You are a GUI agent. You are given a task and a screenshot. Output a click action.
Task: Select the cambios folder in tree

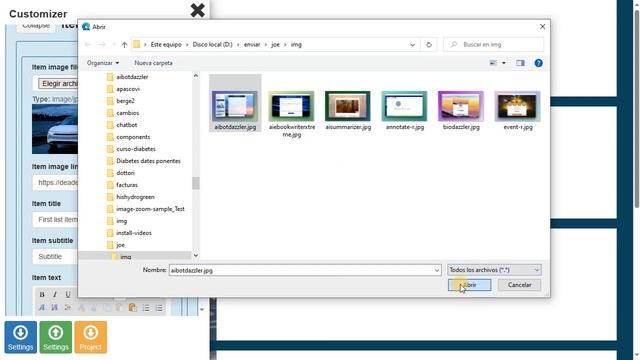(x=127, y=113)
